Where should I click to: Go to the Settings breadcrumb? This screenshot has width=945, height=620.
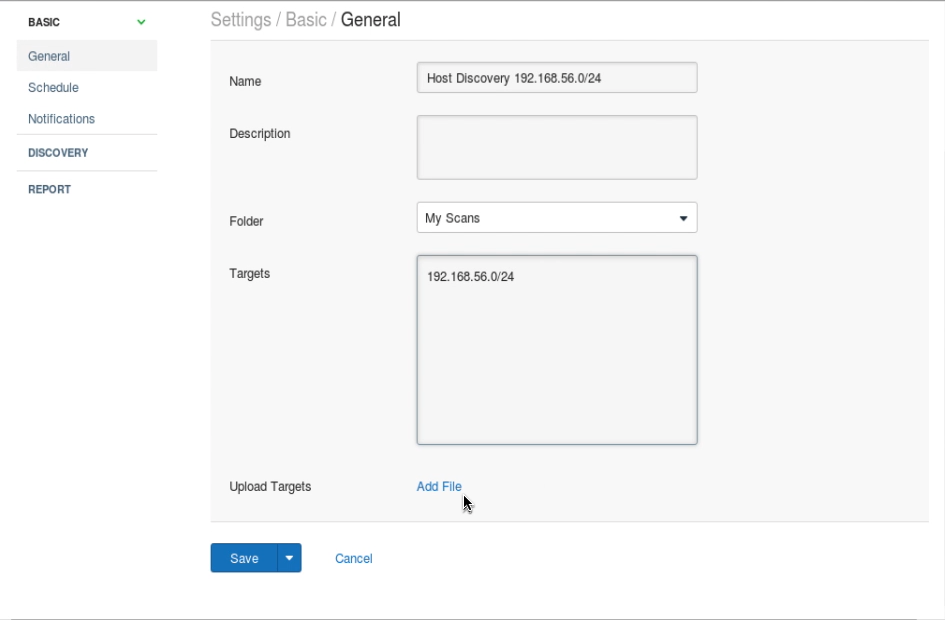pos(240,20)
